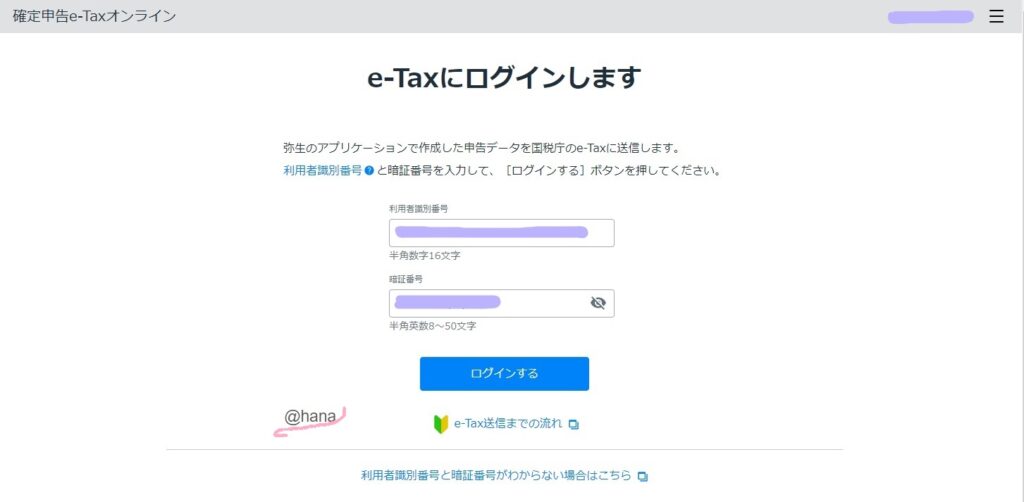Click the external-link icon beside e-Tax送信までの流れ
This screenshot has height=502, width=1024.
coord(573,425)
